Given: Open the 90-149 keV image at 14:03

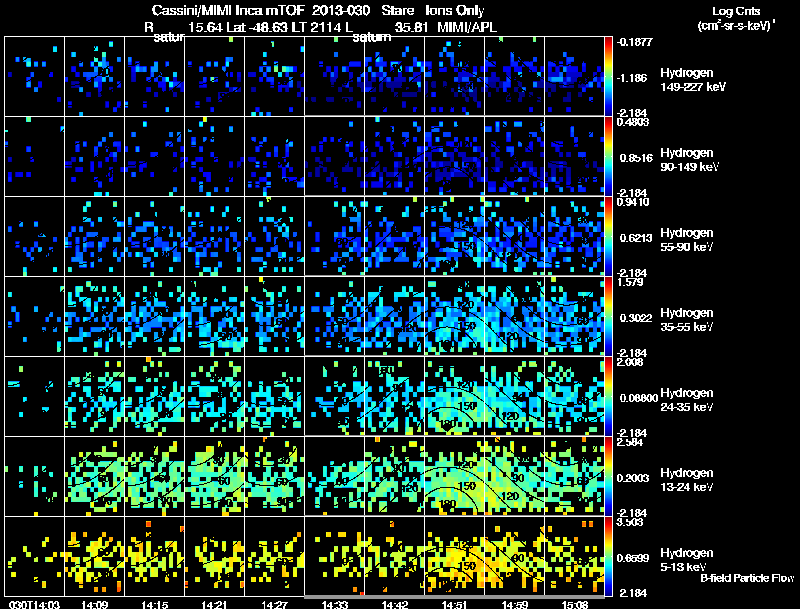Looking at the screenshot, I should tap(34, 157).
